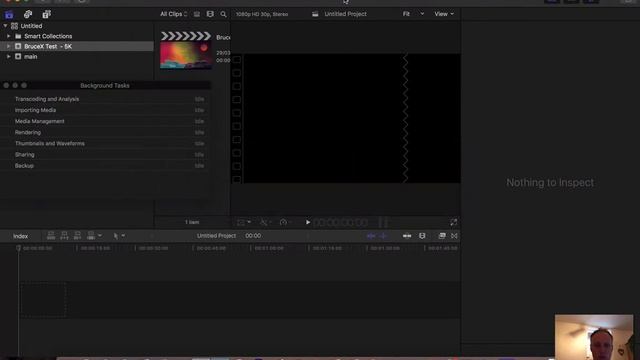The image size is (640, 360).
Task: Enter fullscreen viewer playback
Action: click(453, 222)
